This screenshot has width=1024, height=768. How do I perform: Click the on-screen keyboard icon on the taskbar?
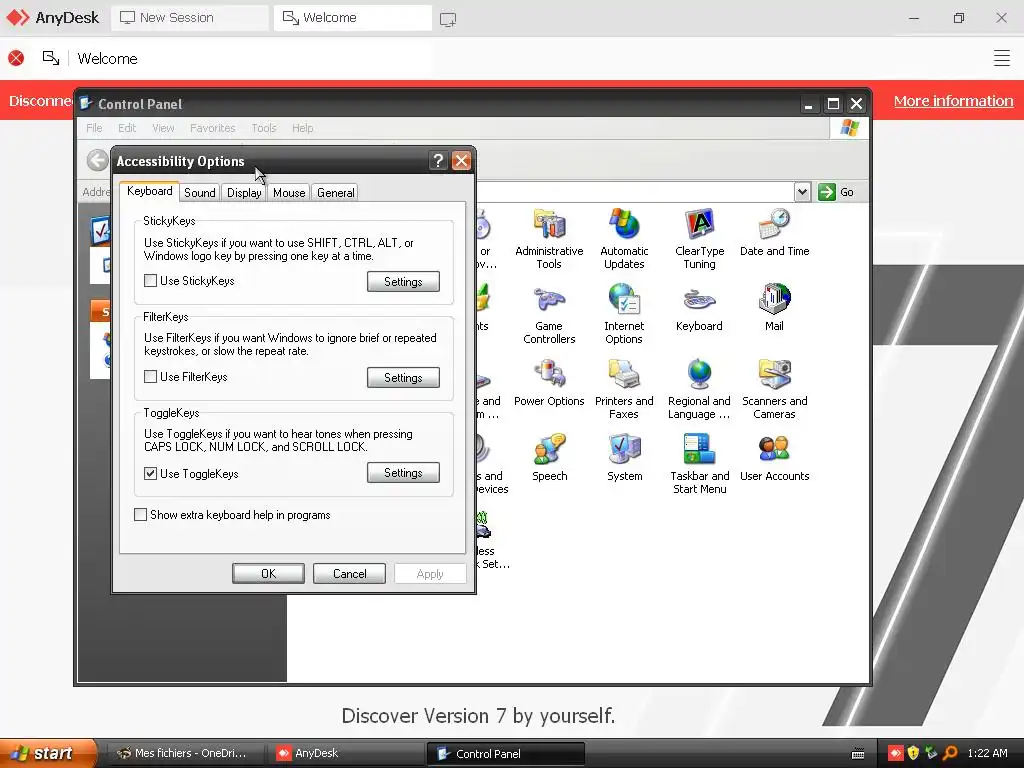858,754
